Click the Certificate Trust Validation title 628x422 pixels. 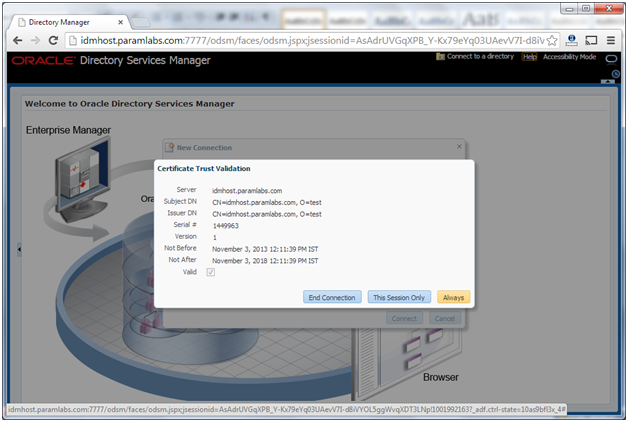(x=204, y=169)
